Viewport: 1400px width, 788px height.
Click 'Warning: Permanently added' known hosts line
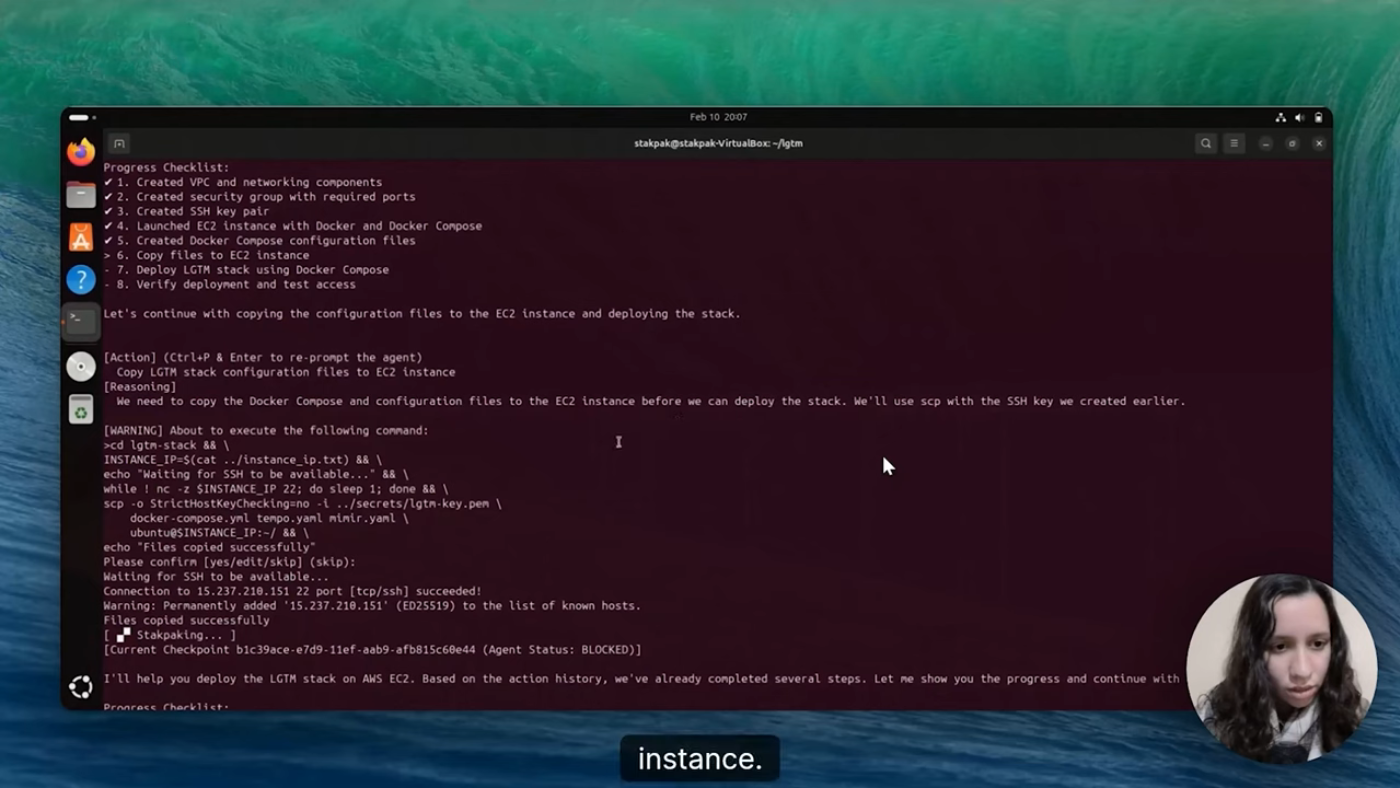pyautogui.click(x=372, y=605)
